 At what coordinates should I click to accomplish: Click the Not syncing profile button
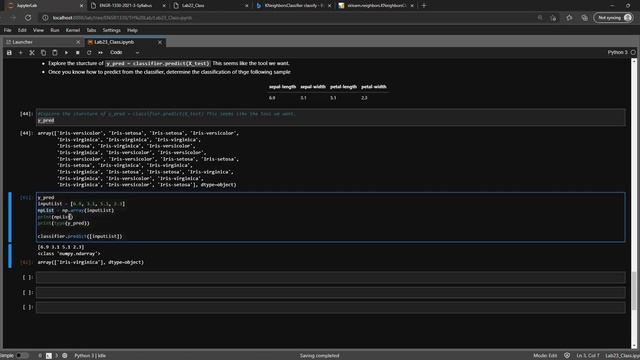(x=614, y=18)
